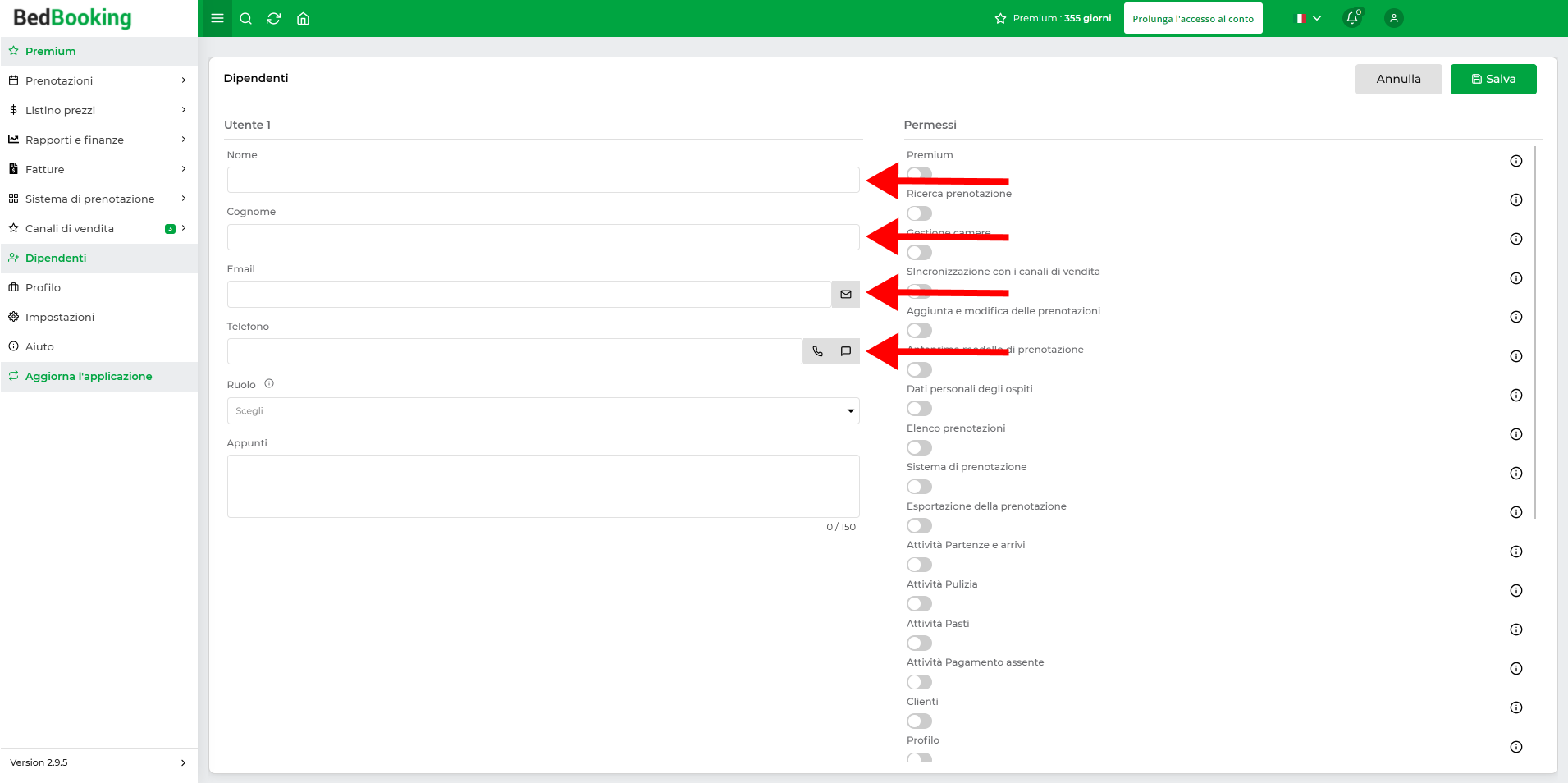Turn on Esportazione della prenotazione toggle
The width and height of the screenshot is (1568, 783).
click(919, 525)
